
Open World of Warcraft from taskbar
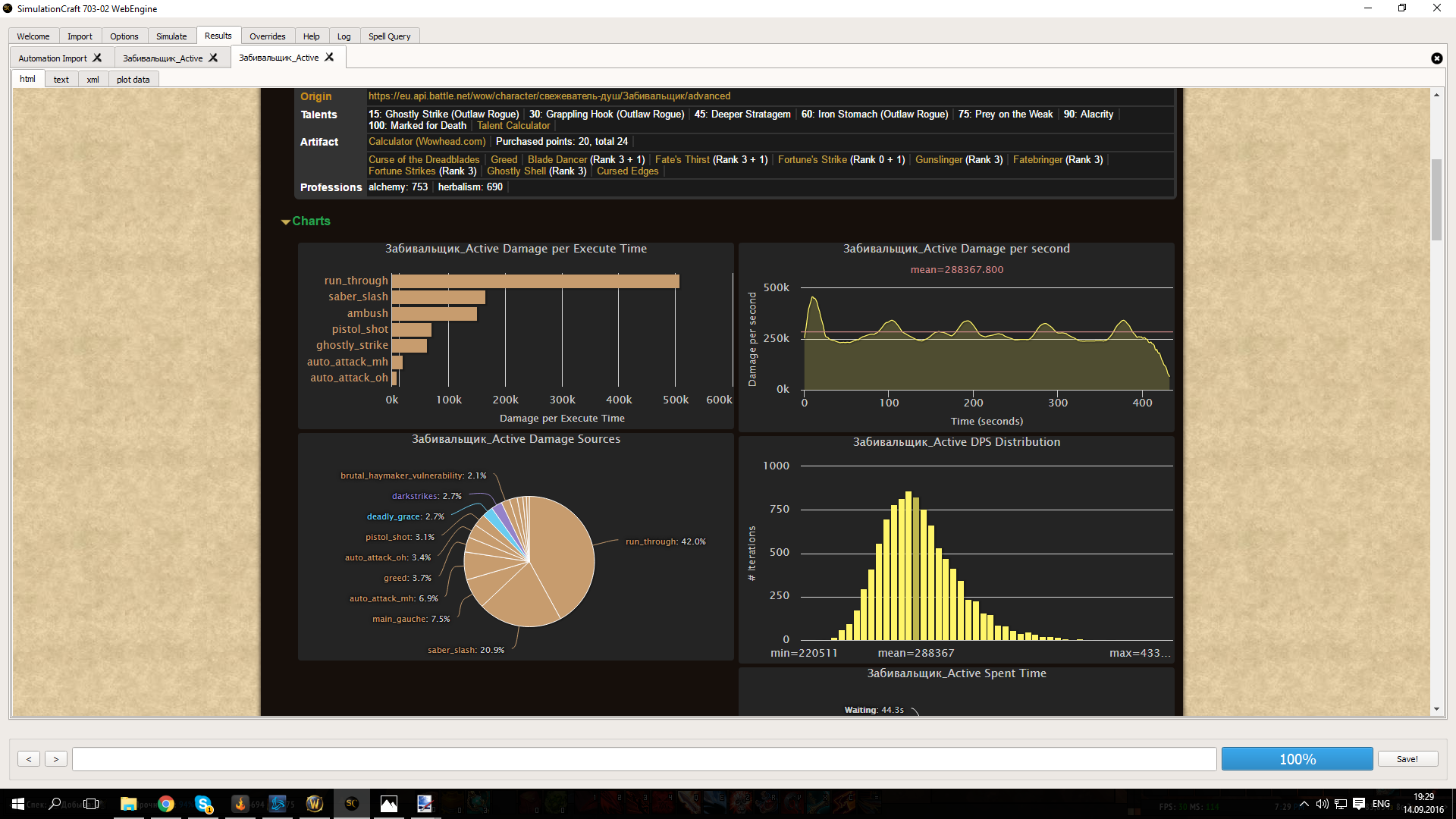(x=314, y=804)
